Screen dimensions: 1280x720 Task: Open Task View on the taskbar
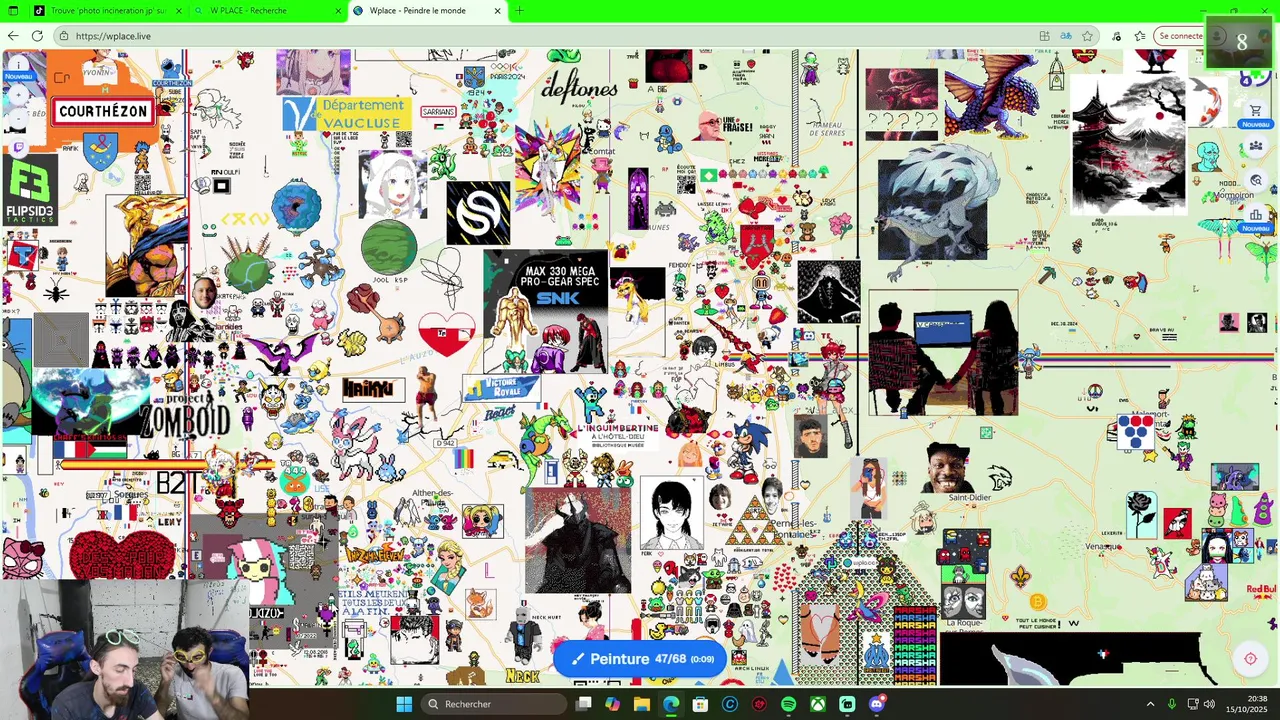[584, 704]
